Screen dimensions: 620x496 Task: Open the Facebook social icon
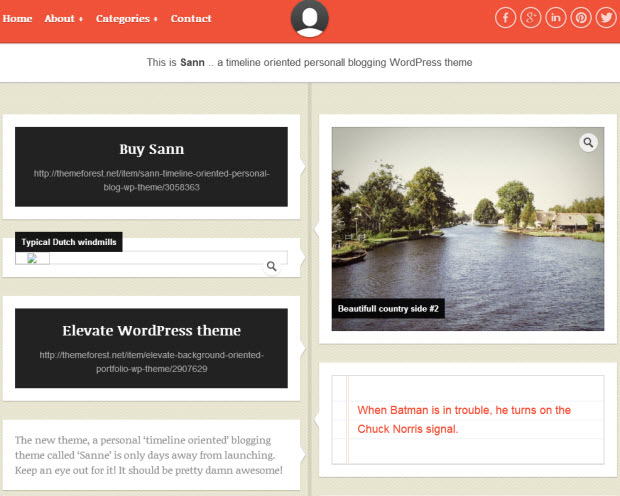(x=505, y=18)
